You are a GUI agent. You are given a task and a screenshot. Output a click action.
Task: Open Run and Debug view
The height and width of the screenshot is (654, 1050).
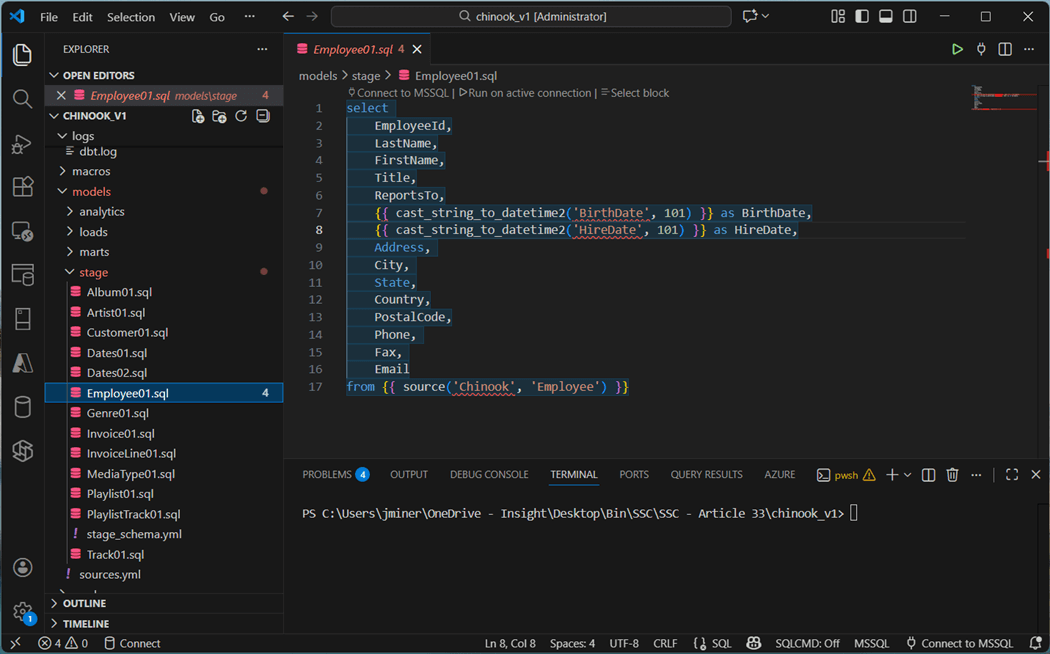22,144
